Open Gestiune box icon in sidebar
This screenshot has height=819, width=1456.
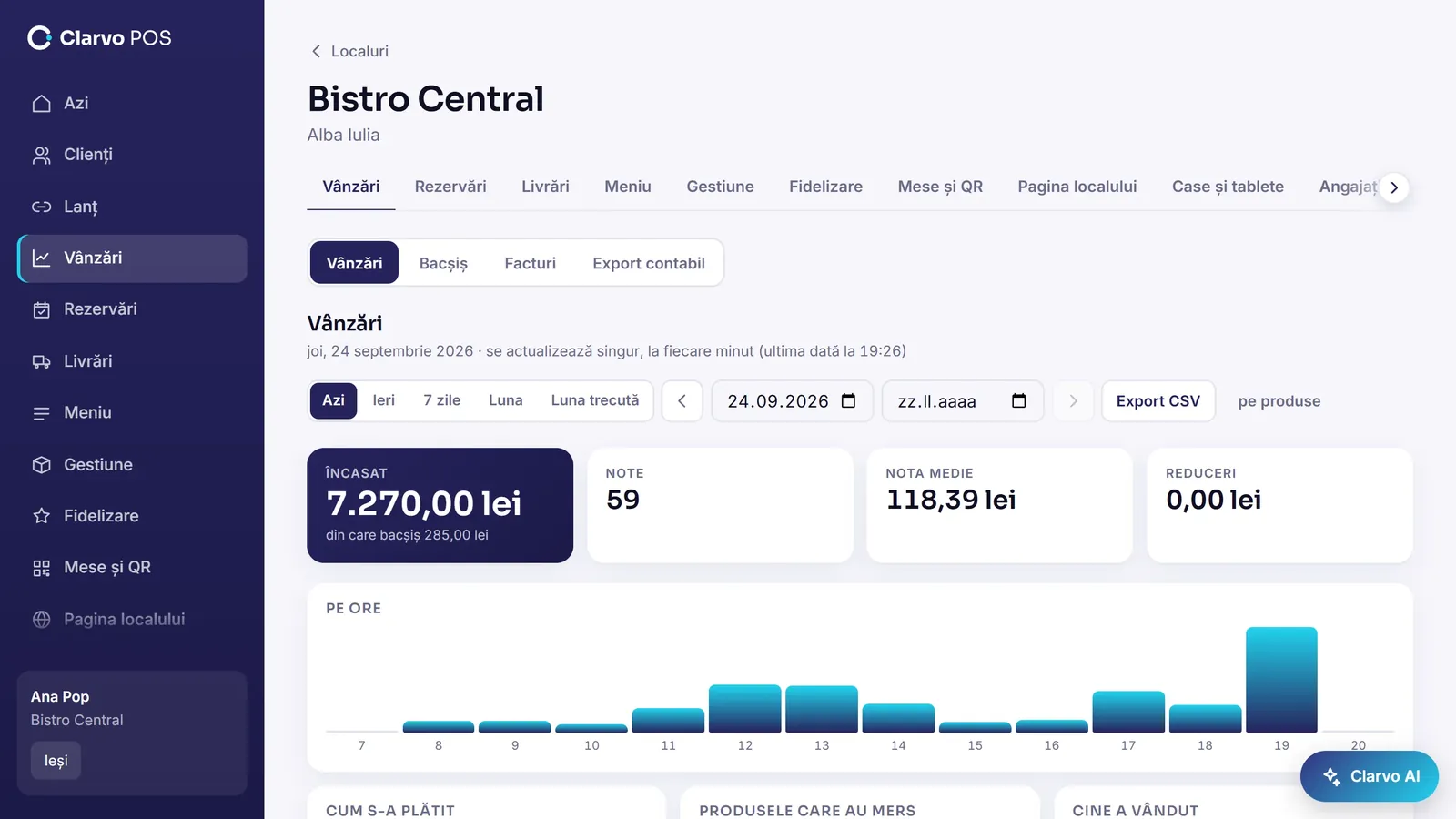41,465
